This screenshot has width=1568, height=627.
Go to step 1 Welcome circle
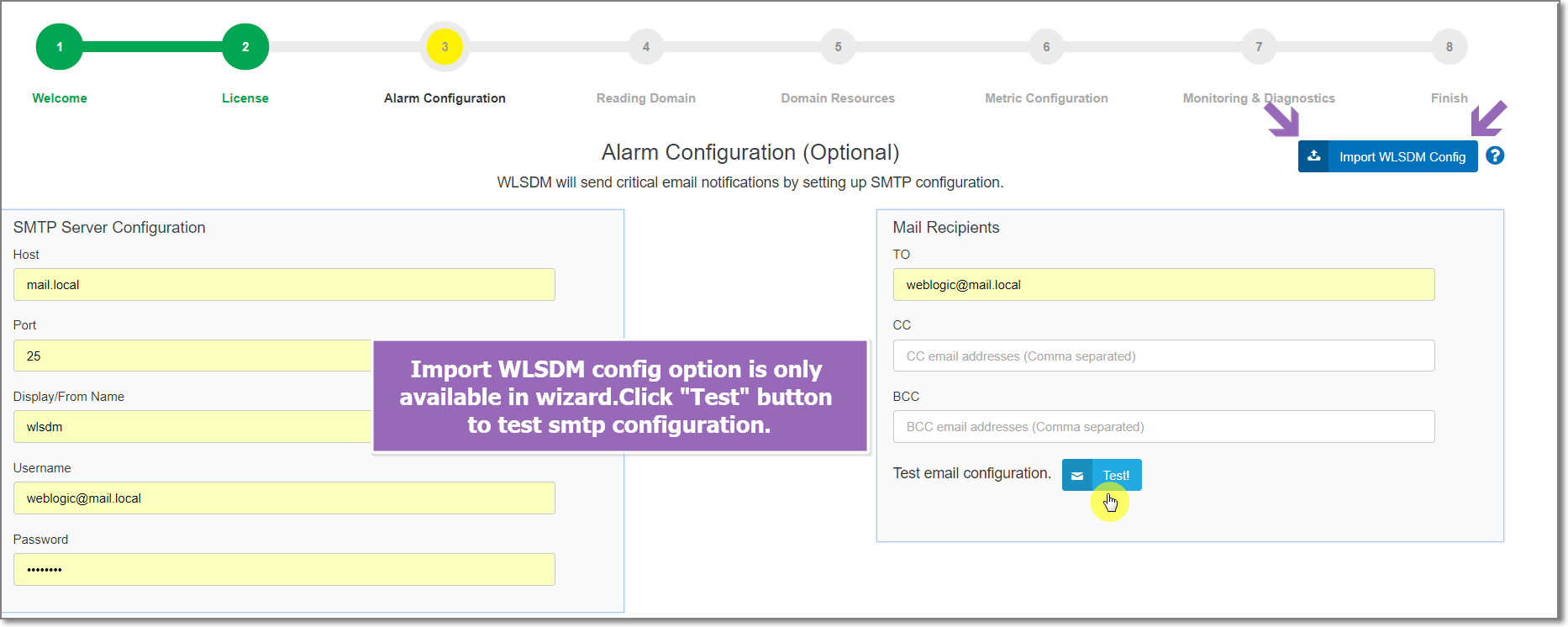[60, 47]
